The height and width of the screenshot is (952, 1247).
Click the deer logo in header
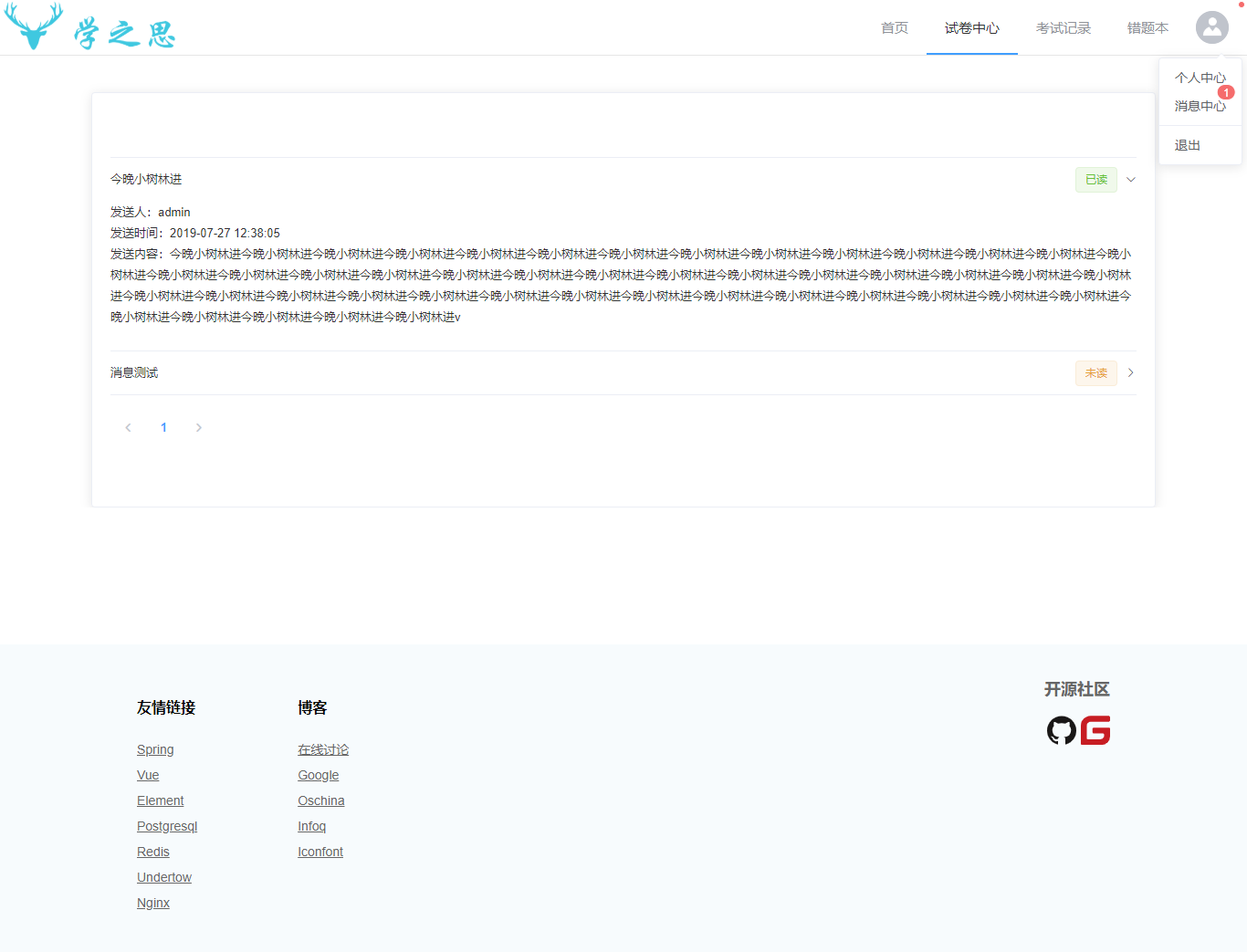34,27
